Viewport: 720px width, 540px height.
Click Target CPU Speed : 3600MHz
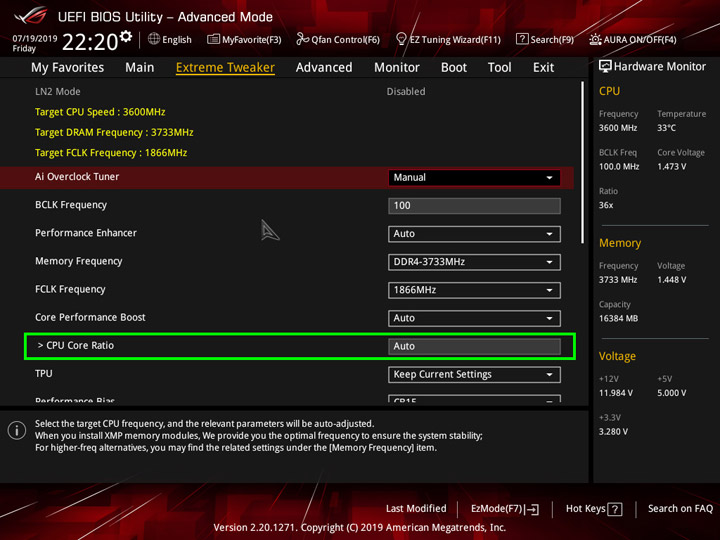click(x=100, y=112)
